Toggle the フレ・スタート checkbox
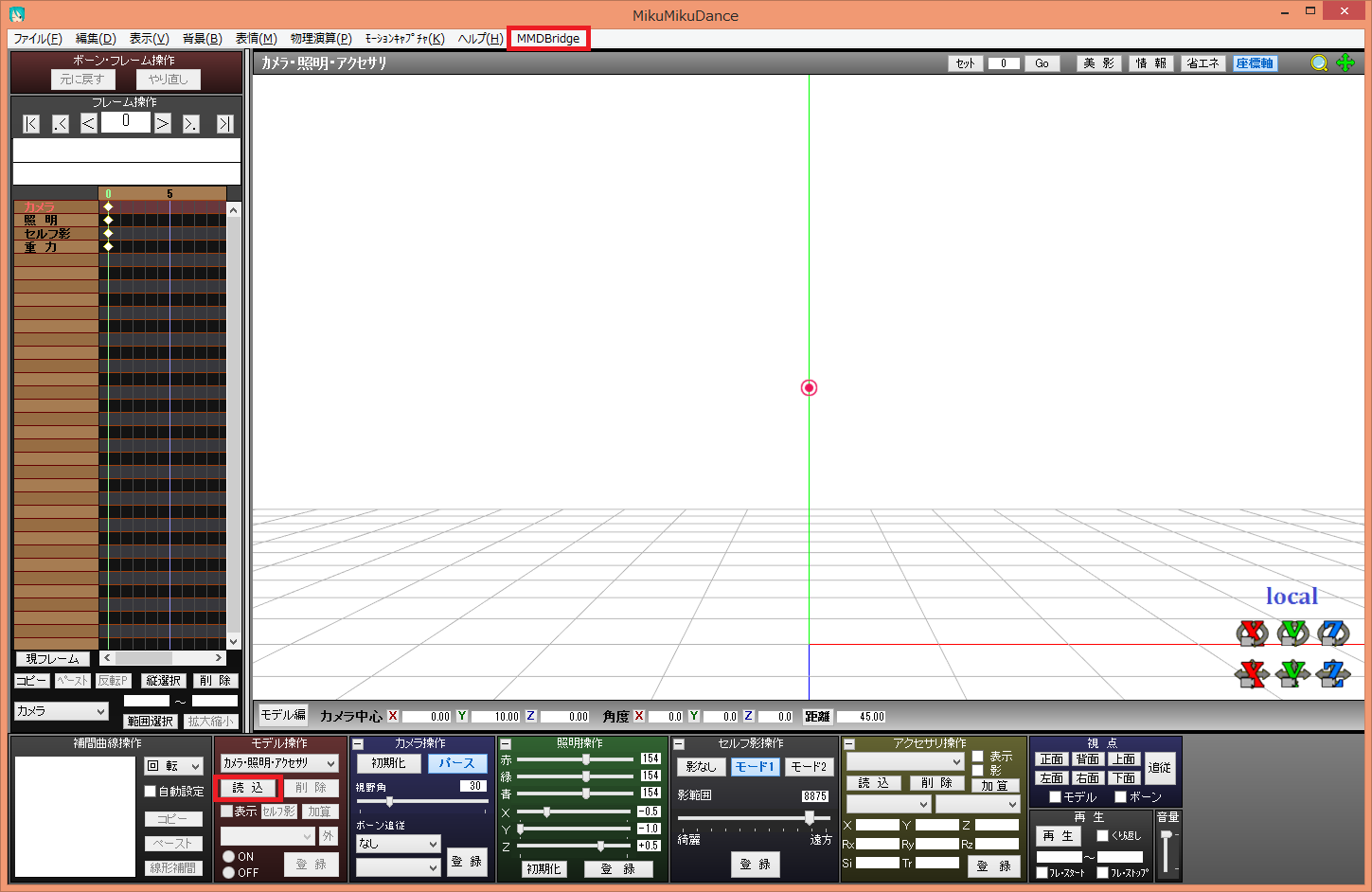 point(1042,873)
